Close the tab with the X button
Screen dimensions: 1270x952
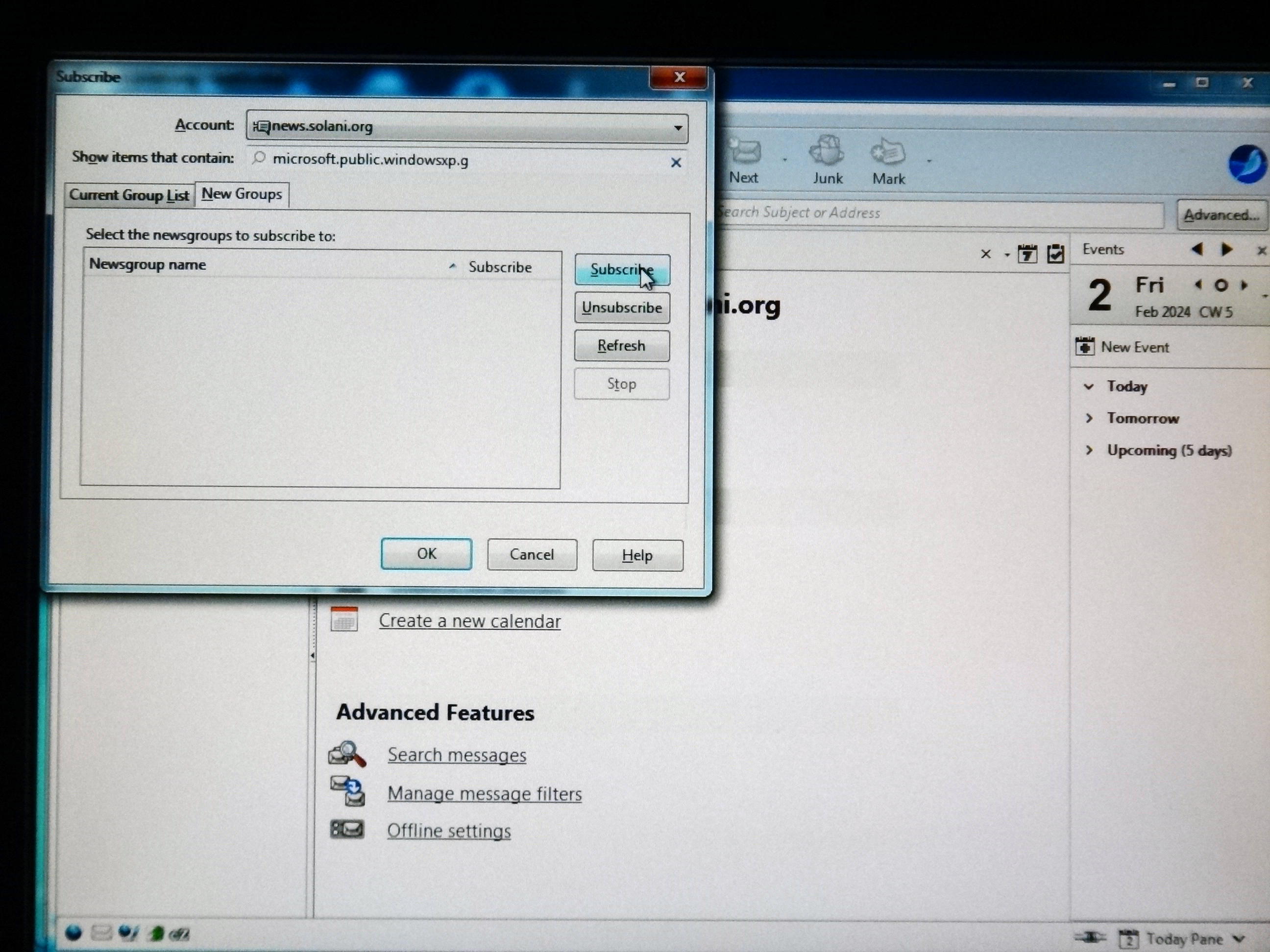click(986, 254)
